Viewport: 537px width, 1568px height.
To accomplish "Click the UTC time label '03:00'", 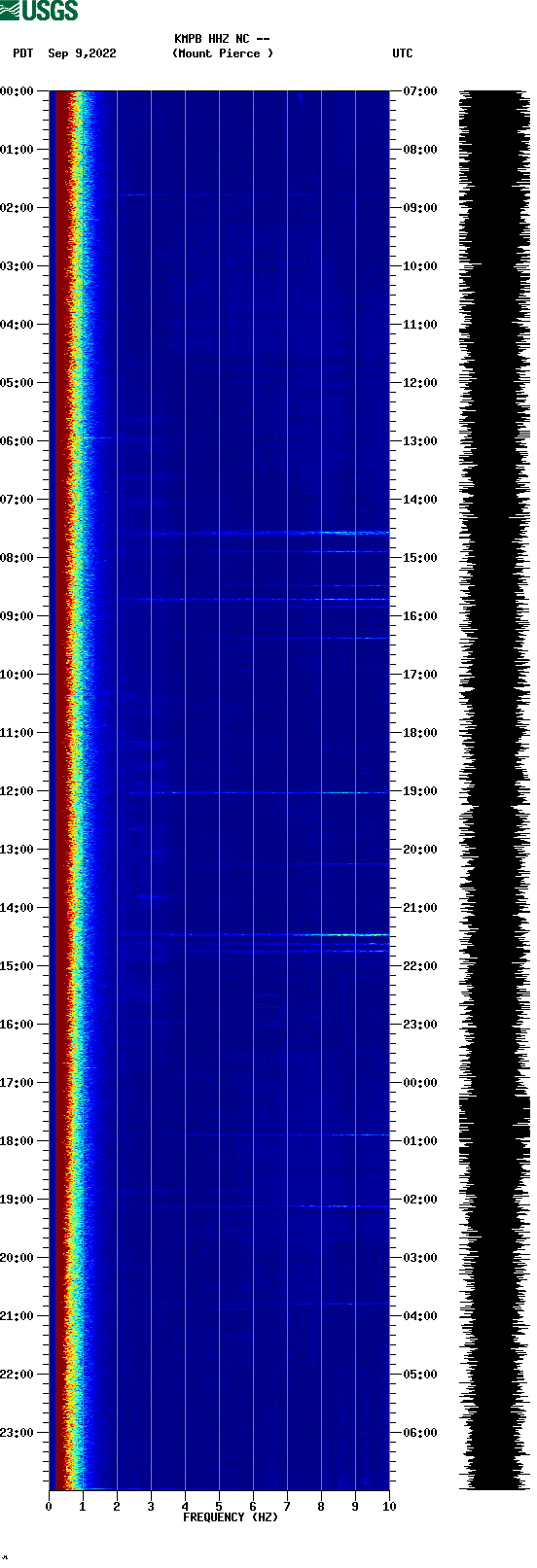I will [x=420, y=1258].
